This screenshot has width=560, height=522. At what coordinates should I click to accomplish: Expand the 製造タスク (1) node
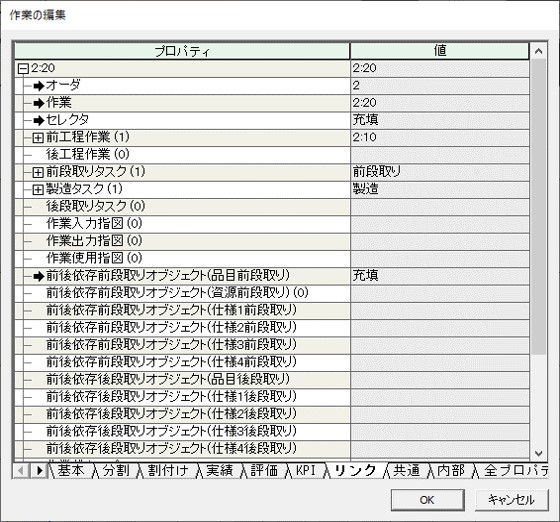(38, 190)
